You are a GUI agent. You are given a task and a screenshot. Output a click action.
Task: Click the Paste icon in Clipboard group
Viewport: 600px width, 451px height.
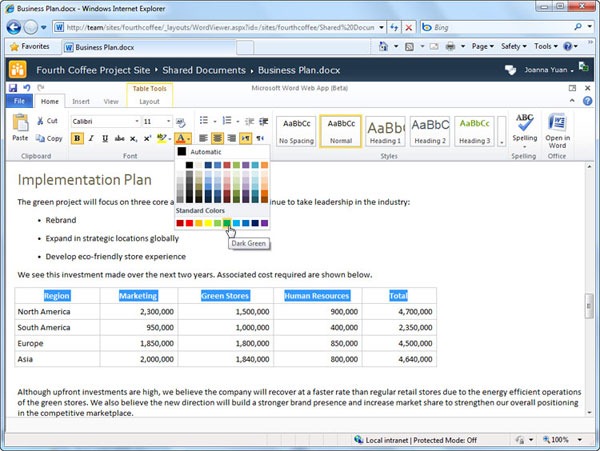click(x=20, y=124)
